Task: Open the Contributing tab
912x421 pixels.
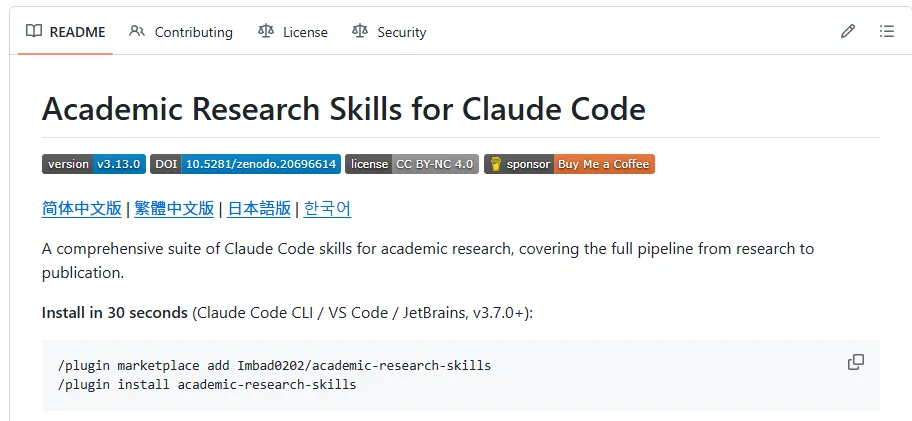Action: pos(181,32)
